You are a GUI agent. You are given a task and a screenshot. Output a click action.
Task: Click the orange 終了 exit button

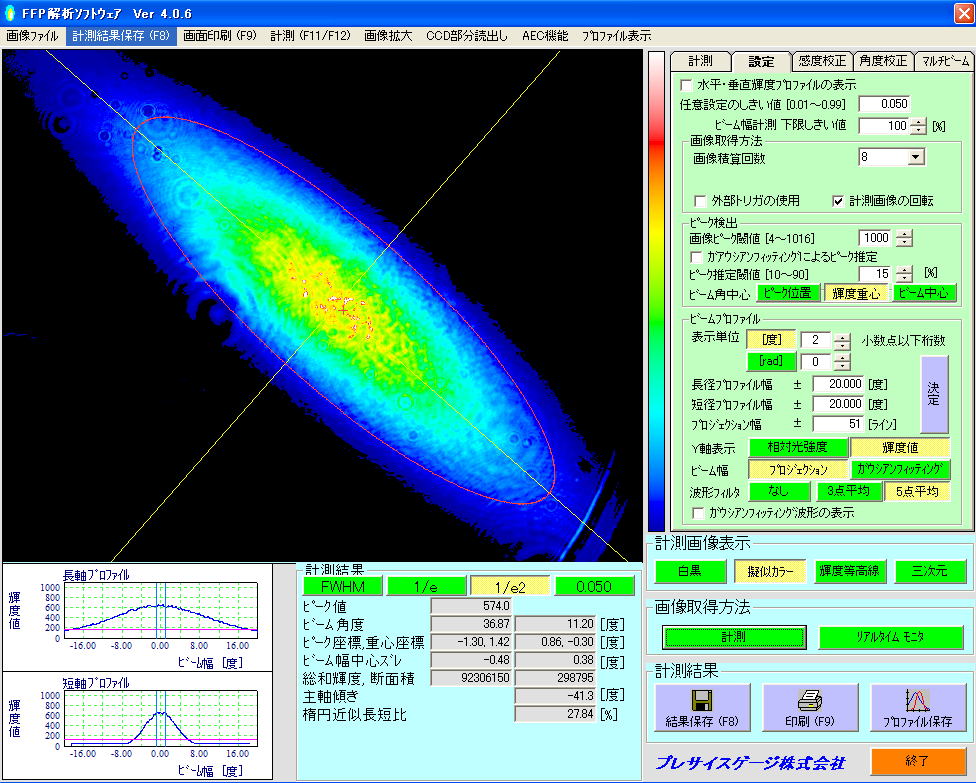916,760
